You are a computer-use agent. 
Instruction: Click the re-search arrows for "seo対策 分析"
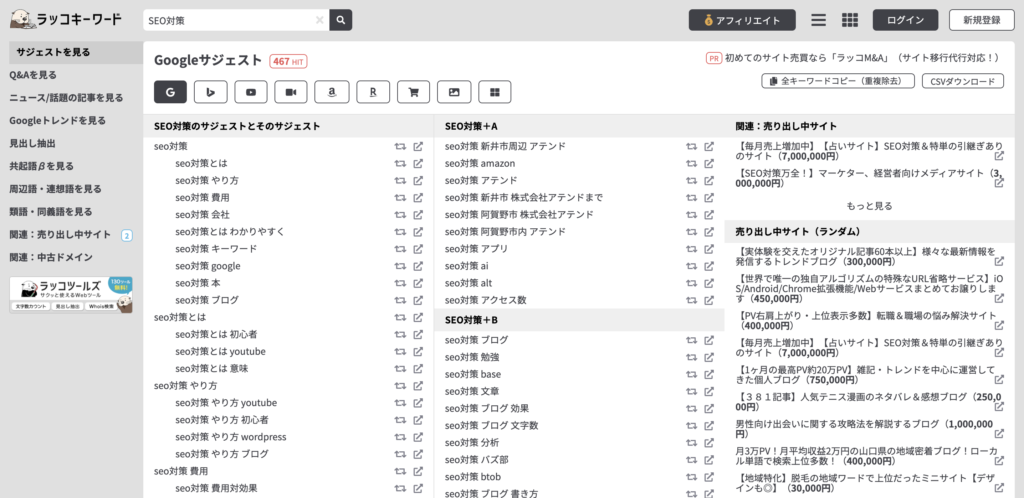pos(692,443)
